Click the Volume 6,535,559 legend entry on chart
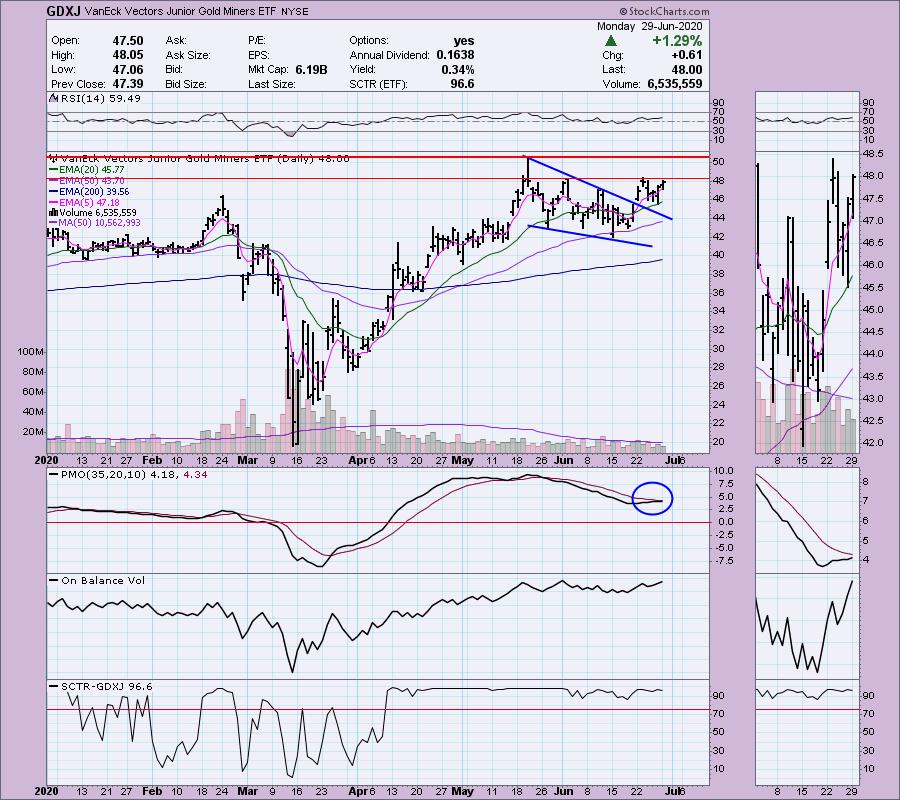 [93, 212]
